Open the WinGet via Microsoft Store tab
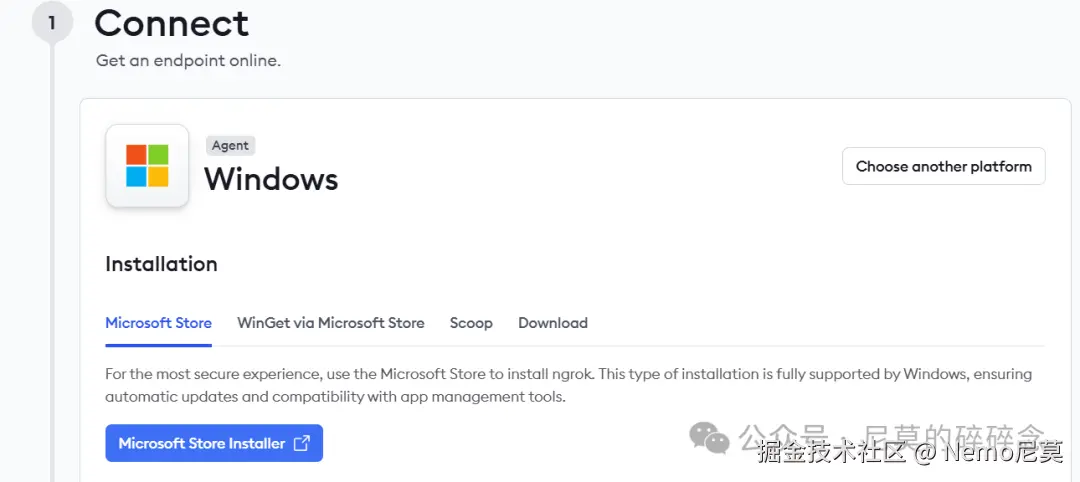 [330, 323]
